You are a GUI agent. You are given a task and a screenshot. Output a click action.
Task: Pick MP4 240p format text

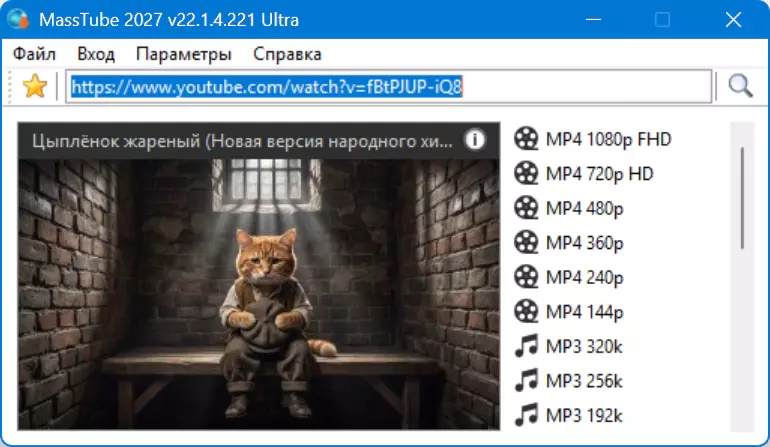[584, 278]
